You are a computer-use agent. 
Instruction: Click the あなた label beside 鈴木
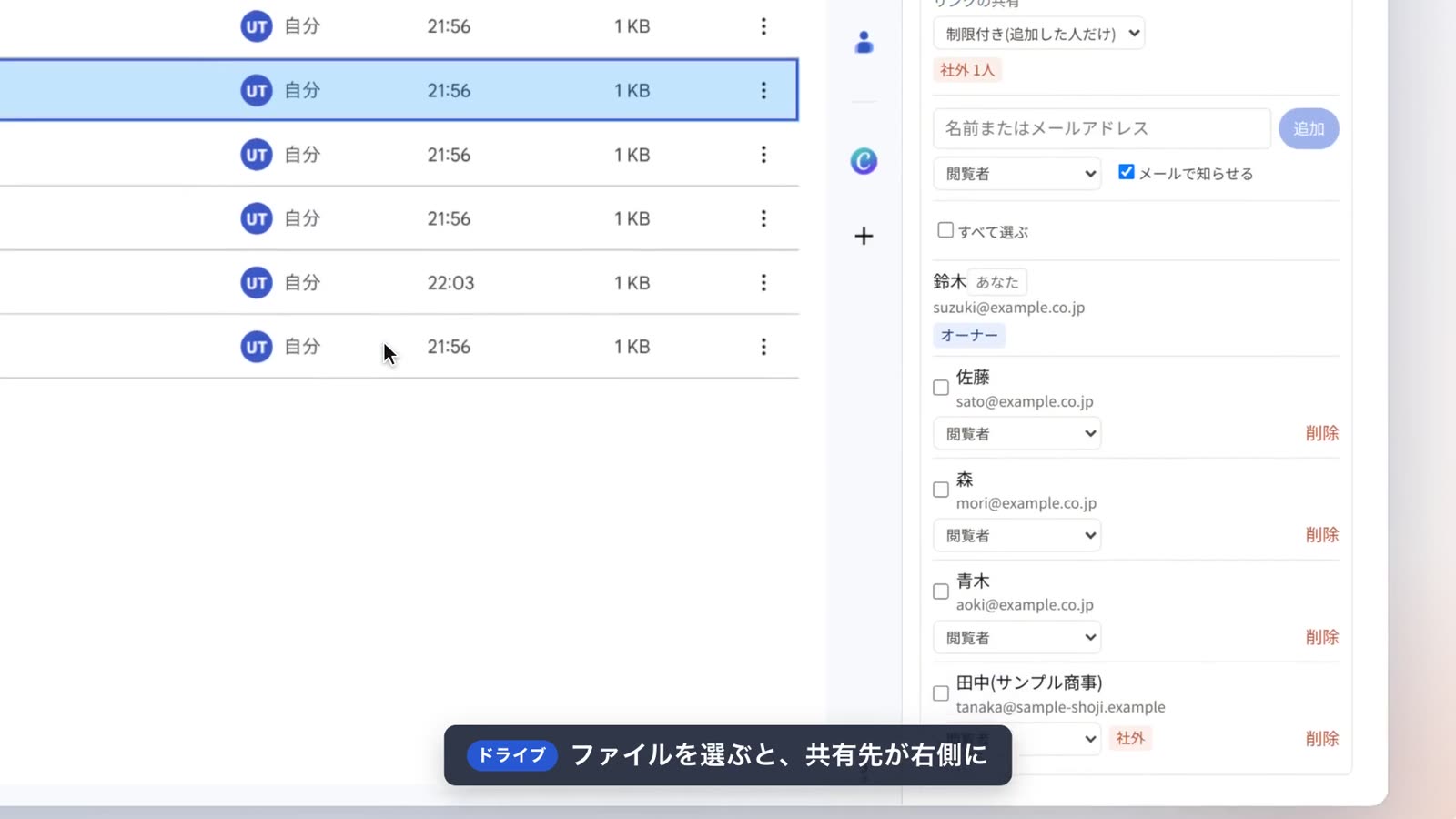tap(997, 282)
